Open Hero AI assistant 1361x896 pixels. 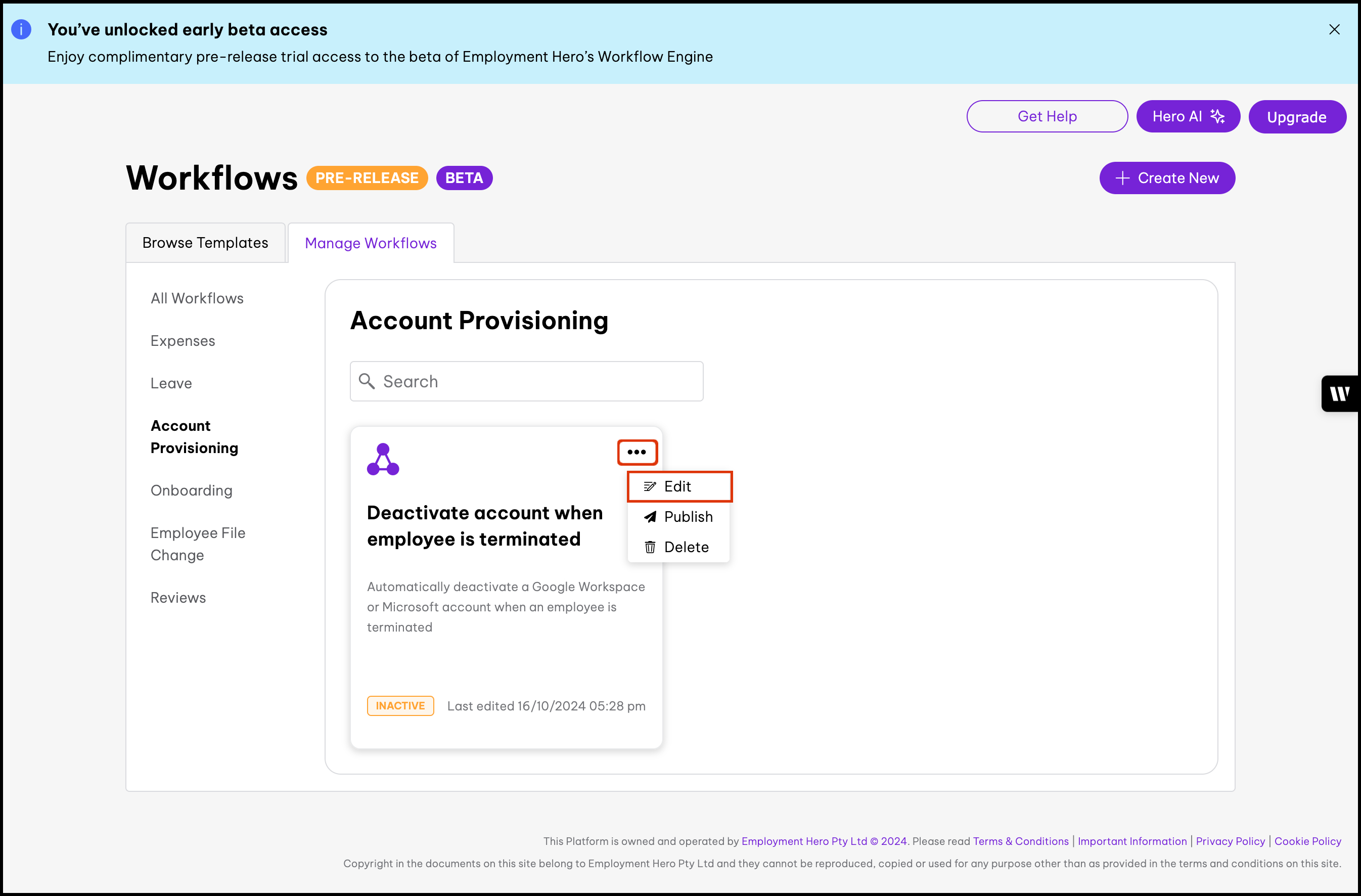1187,117
